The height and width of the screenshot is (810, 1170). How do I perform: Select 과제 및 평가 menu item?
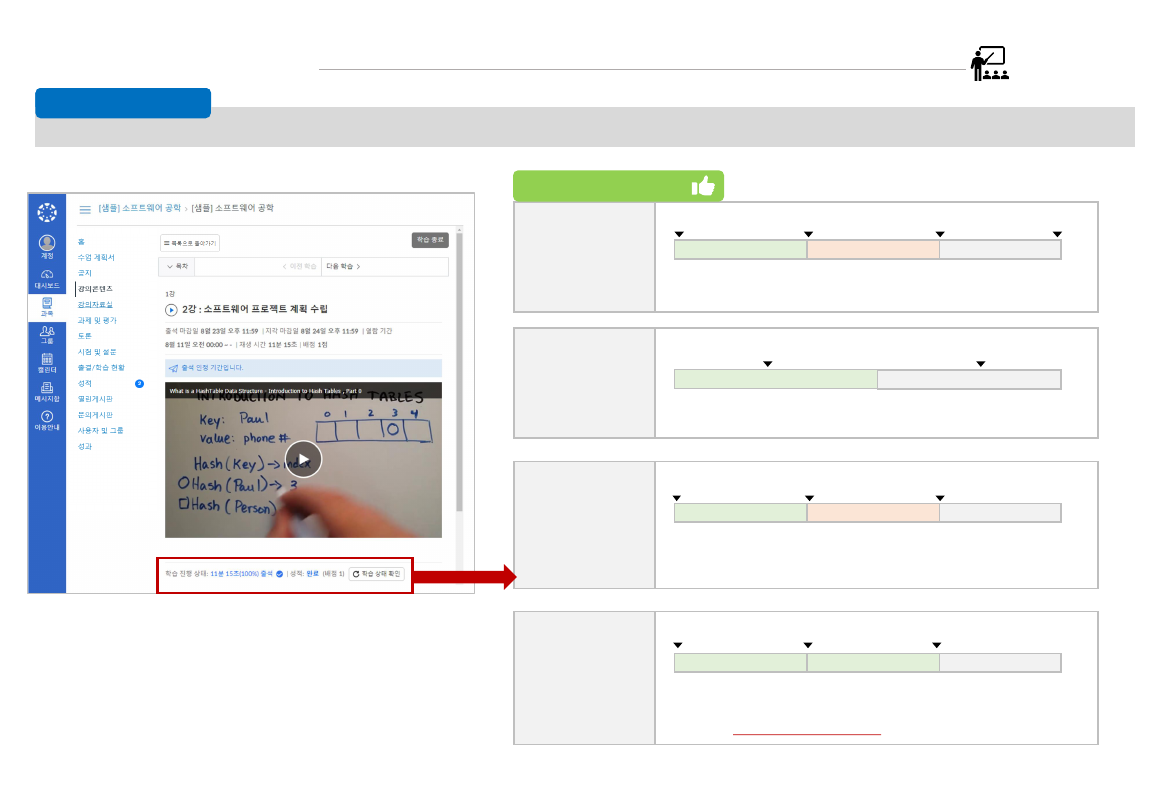point(97,320)
